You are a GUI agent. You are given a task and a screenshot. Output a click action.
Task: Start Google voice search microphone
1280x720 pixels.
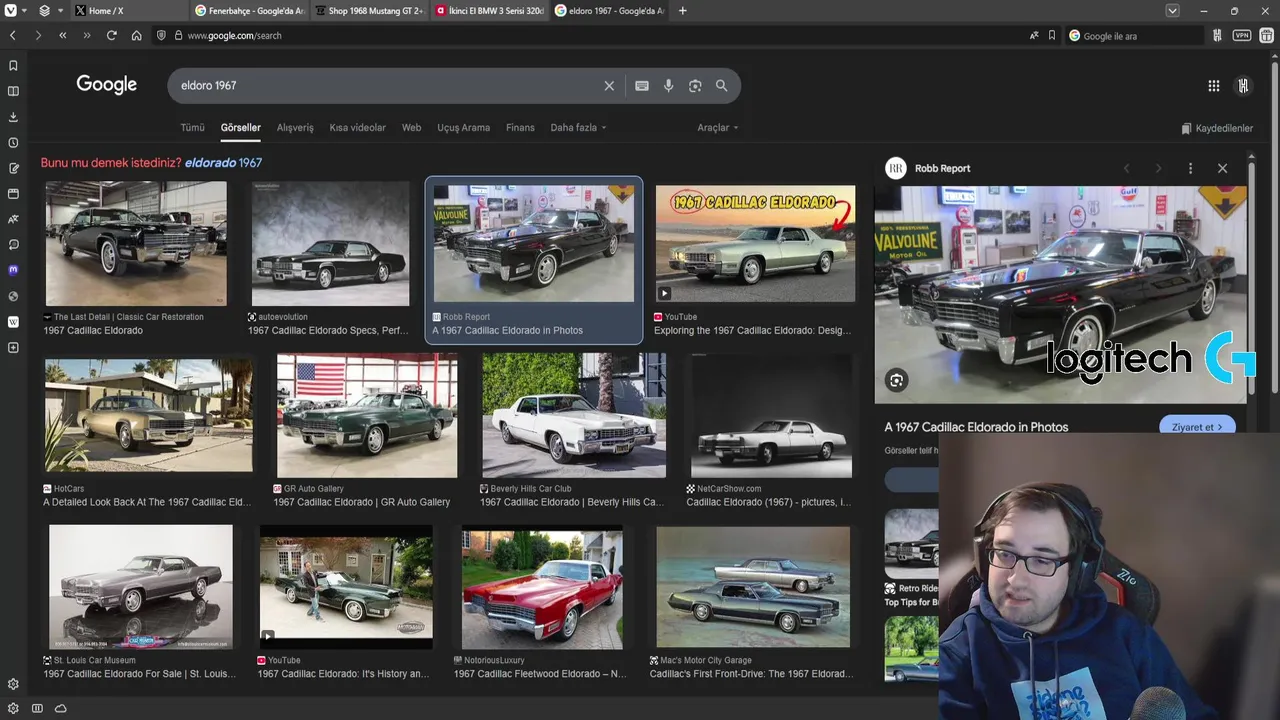tap(668, 86)
